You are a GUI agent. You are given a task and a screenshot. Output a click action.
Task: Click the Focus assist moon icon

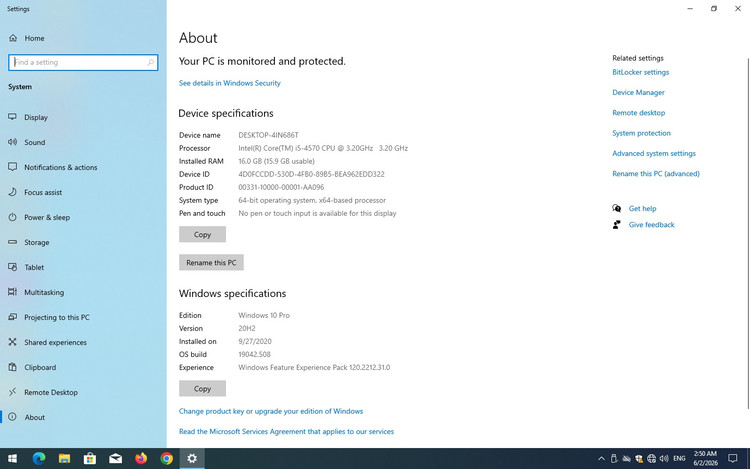[12, 192]
